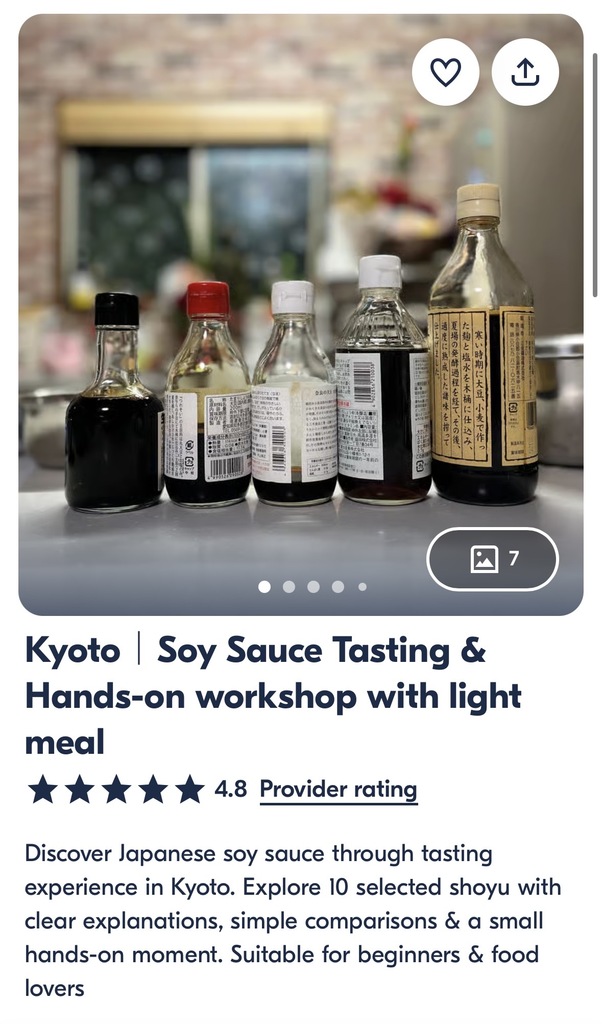Click the Kyoto location label in title
The height and width of the screenshot is (1024, 602).
(x=72, y=651)
